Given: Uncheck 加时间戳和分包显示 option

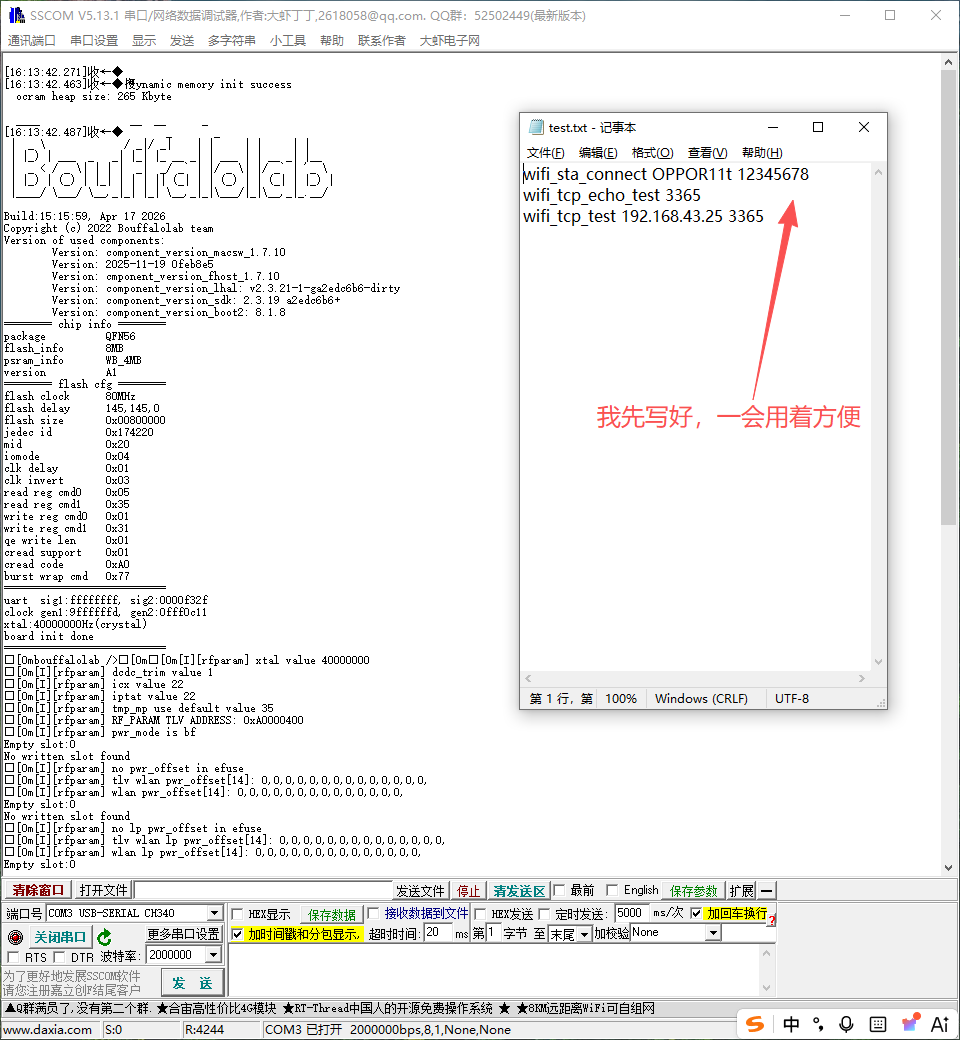Looking at the screenshot, I should pos(235,935).
